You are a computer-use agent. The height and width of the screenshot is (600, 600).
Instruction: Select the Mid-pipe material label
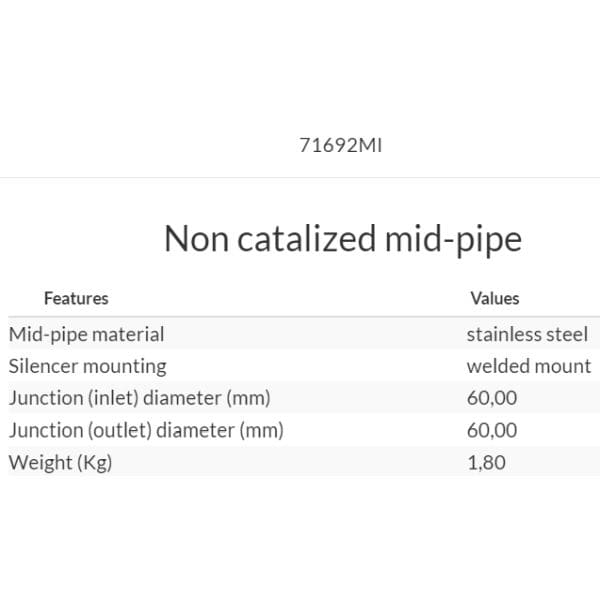(x=86, y=334)
